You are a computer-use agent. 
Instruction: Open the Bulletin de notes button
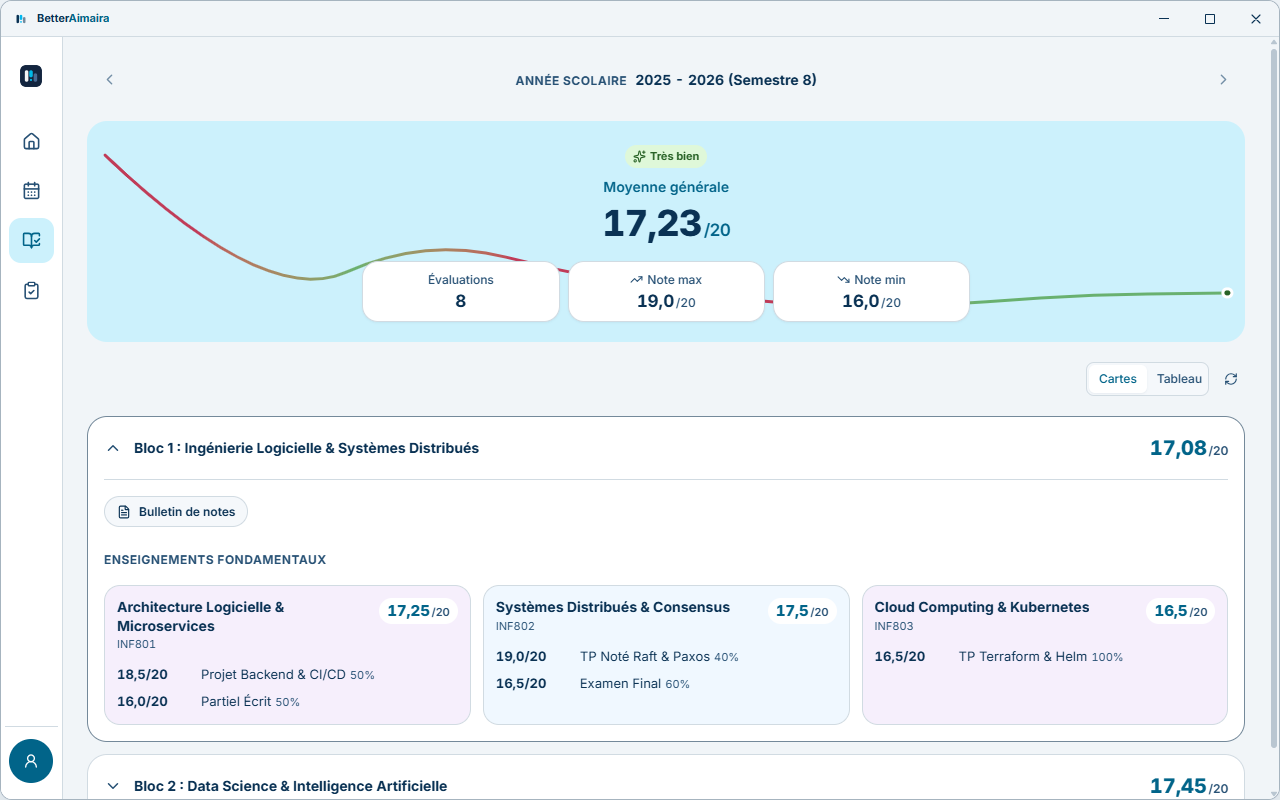pyautogui.click(x=176, y=512)
